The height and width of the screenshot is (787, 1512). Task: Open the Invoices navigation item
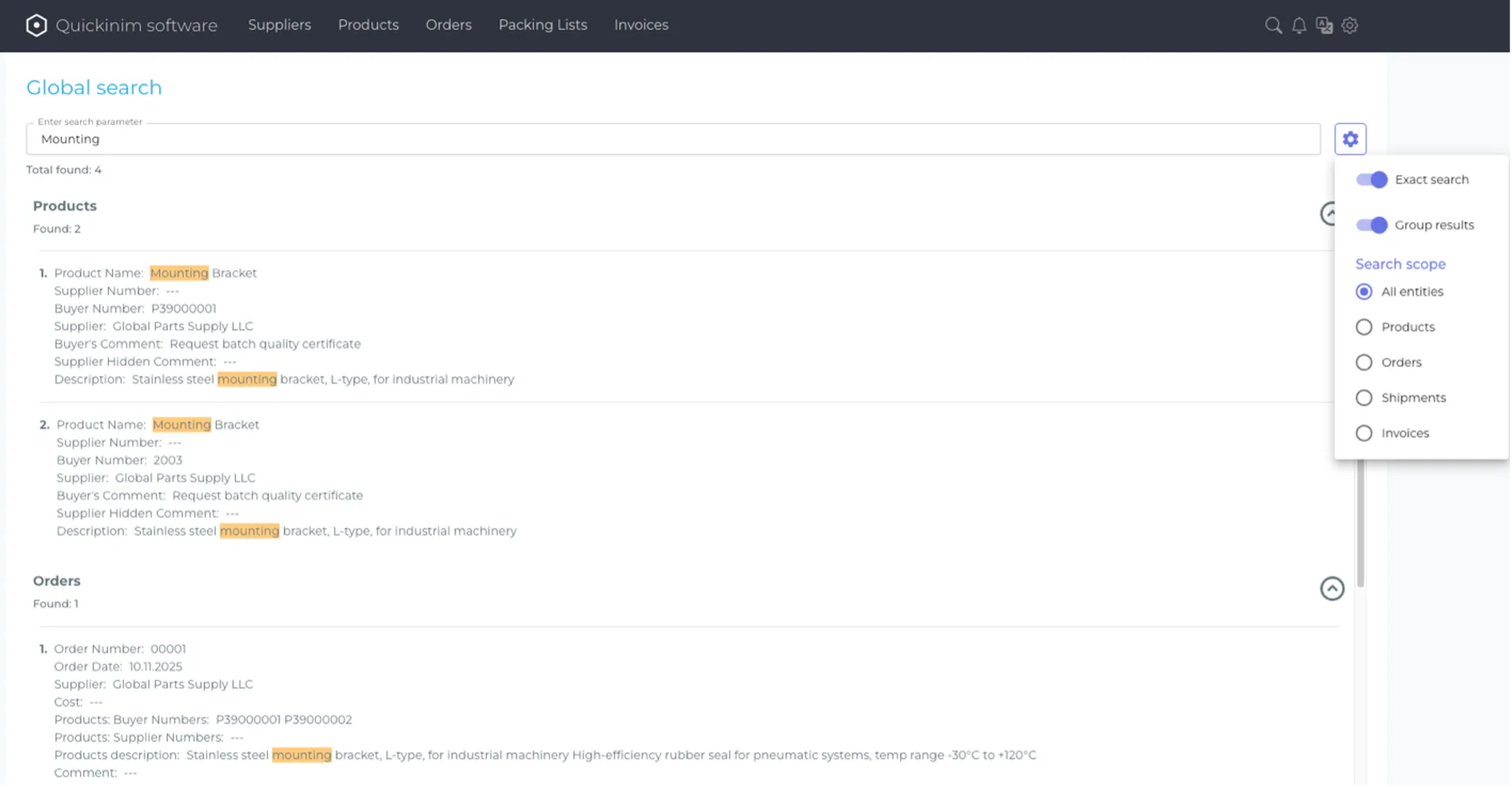[641, 25]
